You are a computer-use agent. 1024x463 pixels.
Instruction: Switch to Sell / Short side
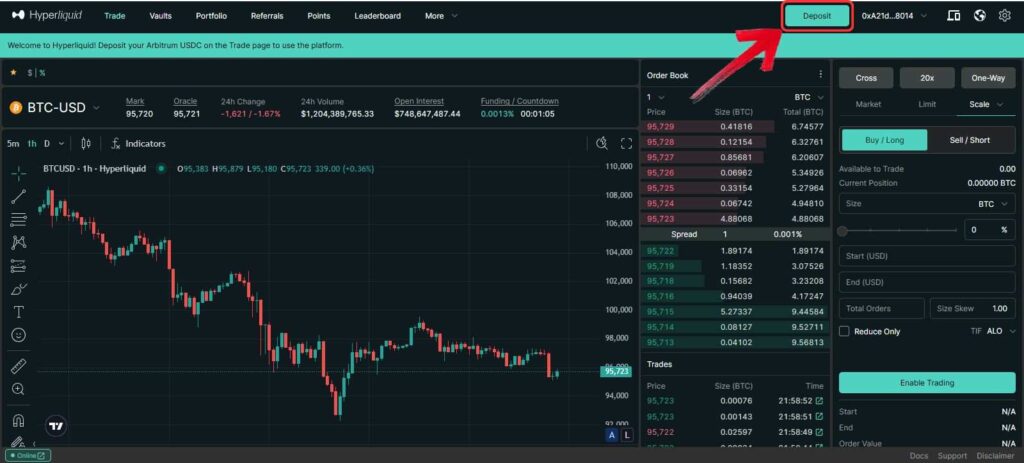point(972,140)
